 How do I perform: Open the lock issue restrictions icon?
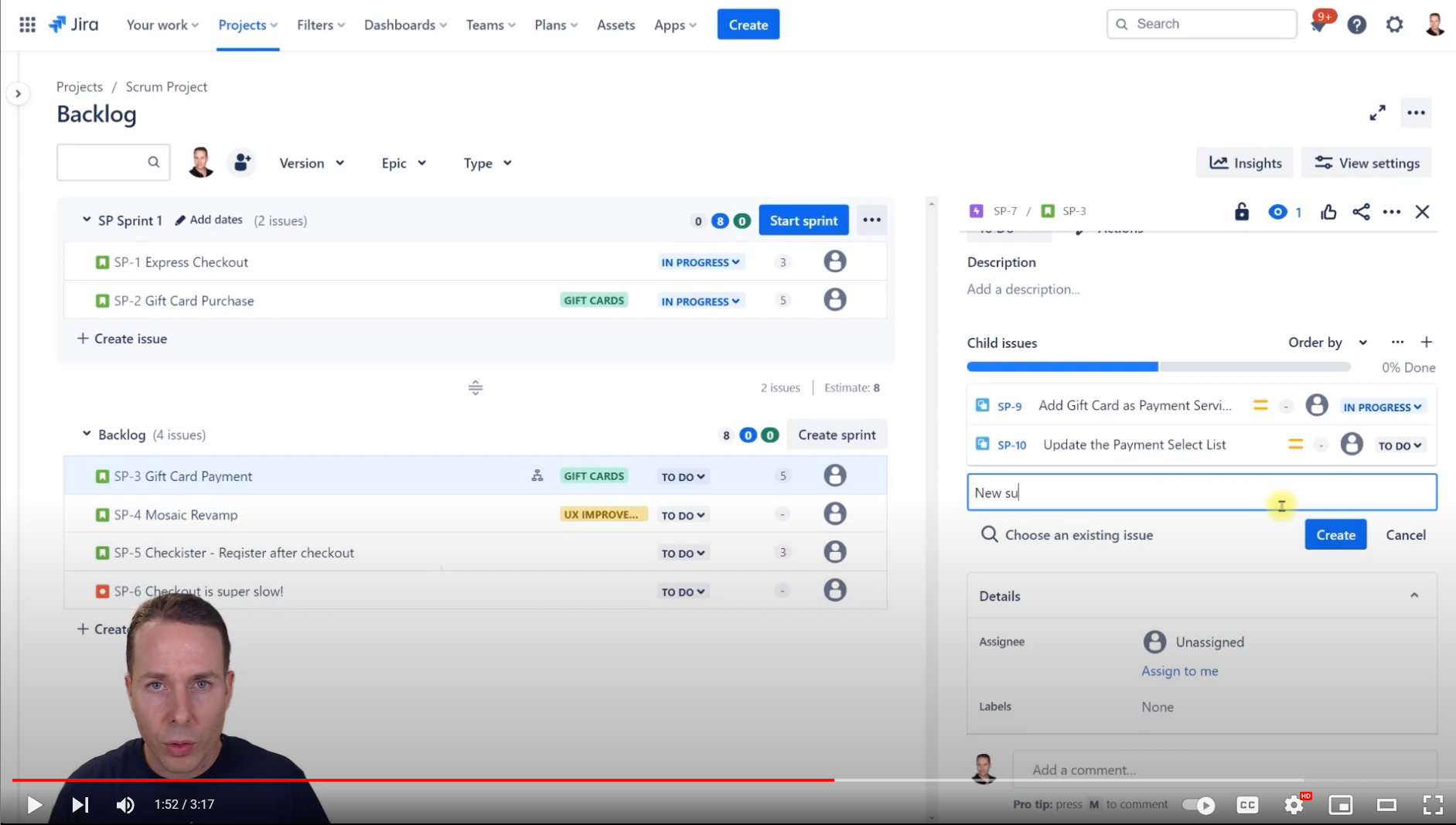1241,212
